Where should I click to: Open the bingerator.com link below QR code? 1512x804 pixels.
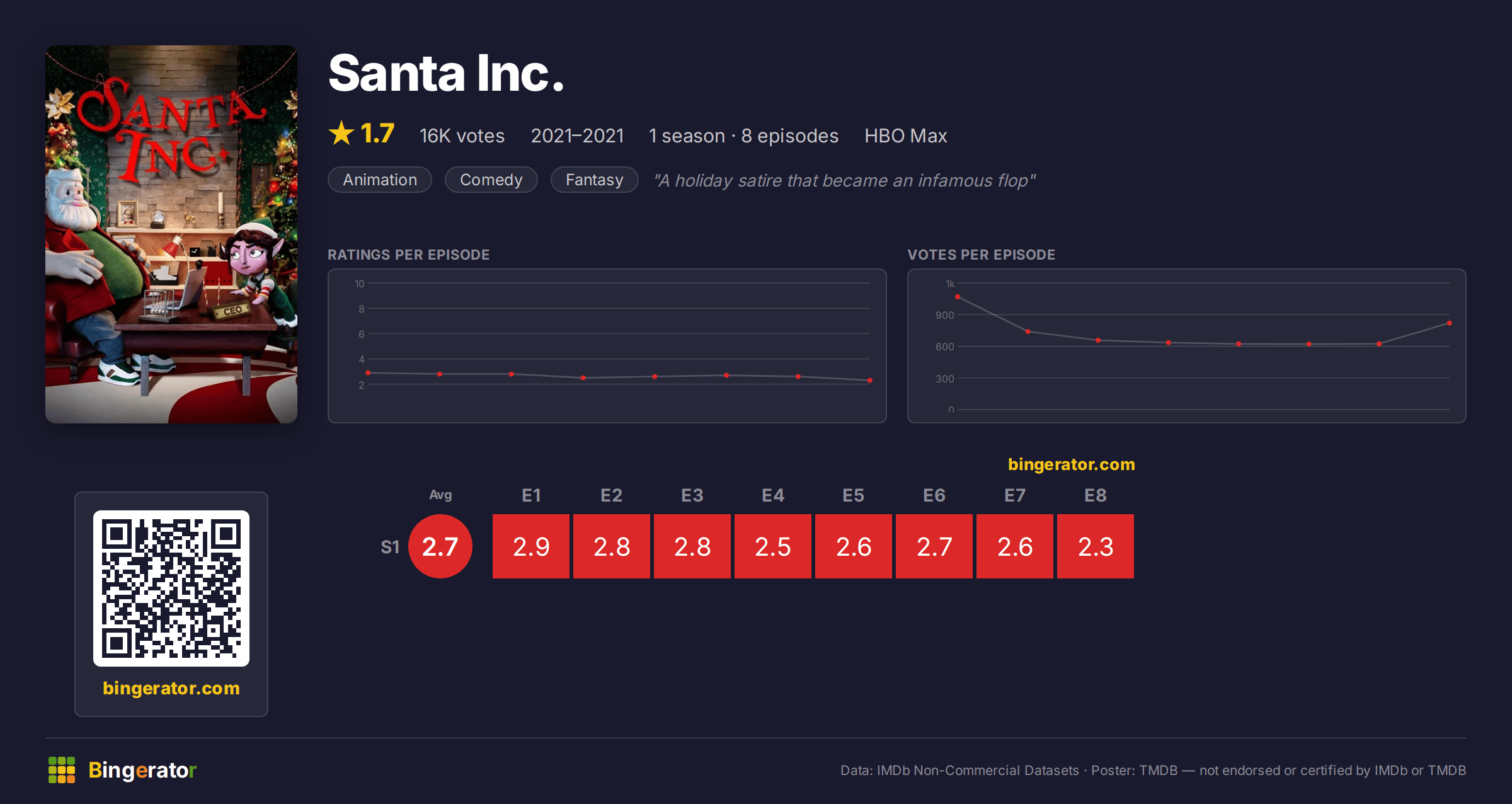pyautogui.click(x=171, y=688)
